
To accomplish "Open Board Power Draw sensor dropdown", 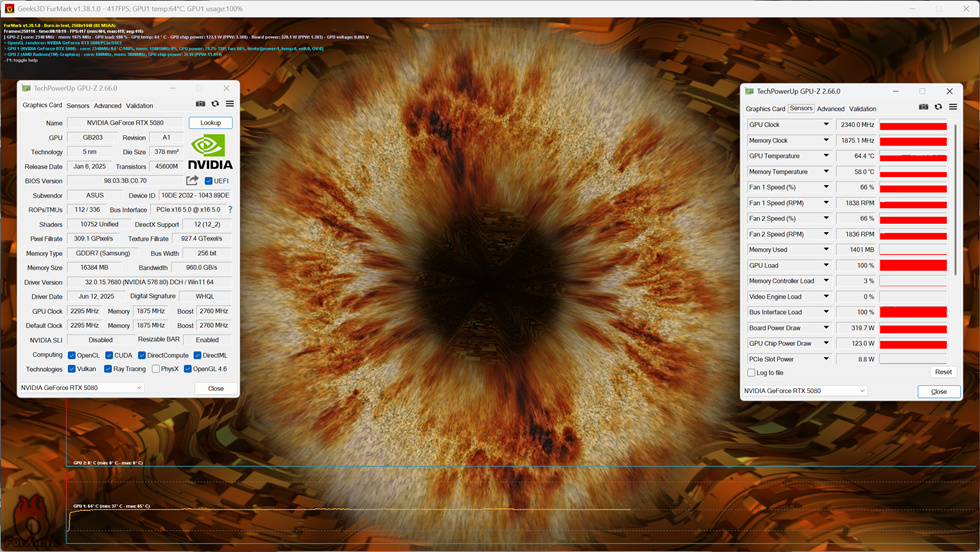I will coord(826,328).
